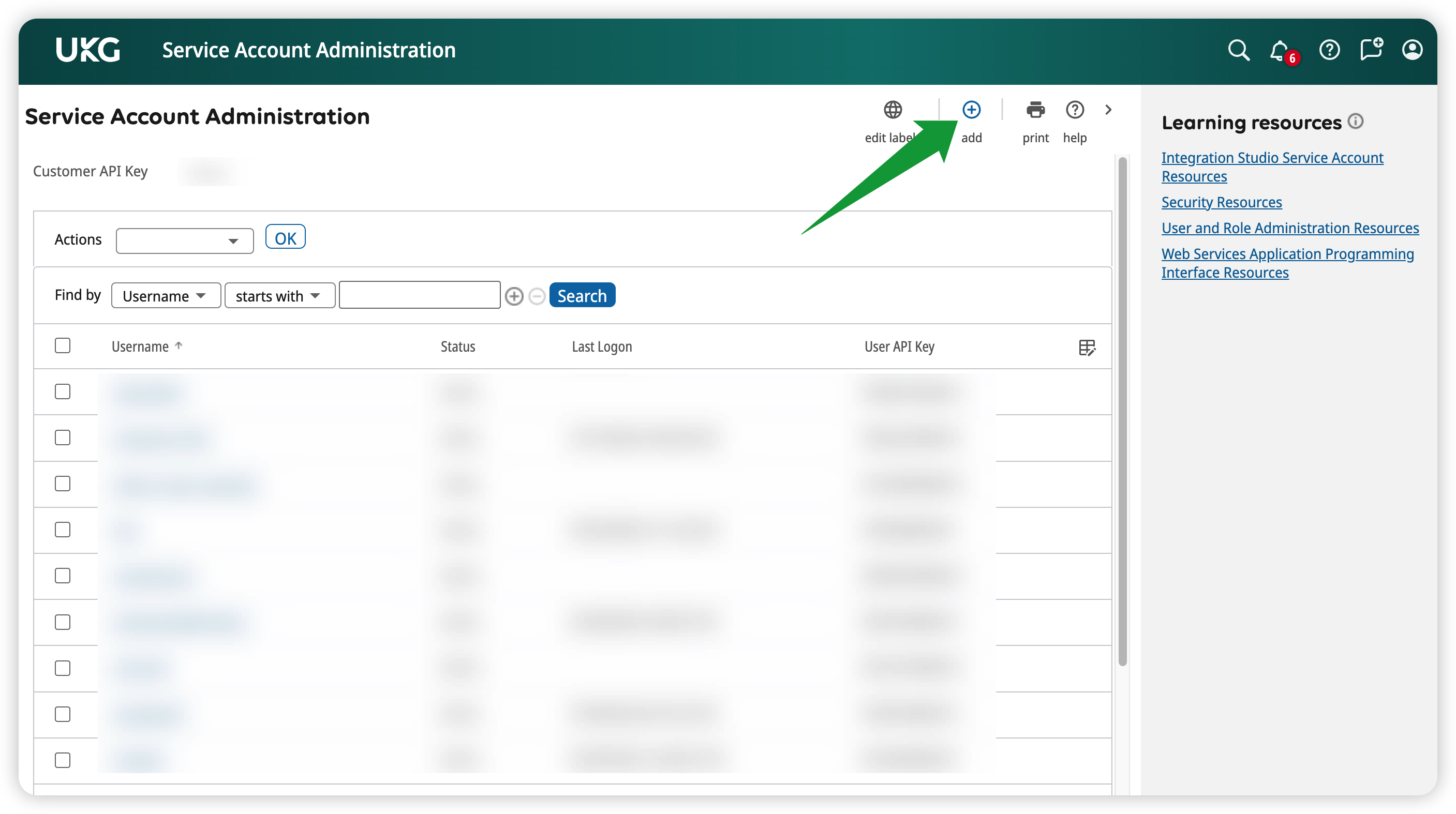Screen dimensions: 1456x814
Task: Open the user profile icon
Action: click(x=1412, y=50)
